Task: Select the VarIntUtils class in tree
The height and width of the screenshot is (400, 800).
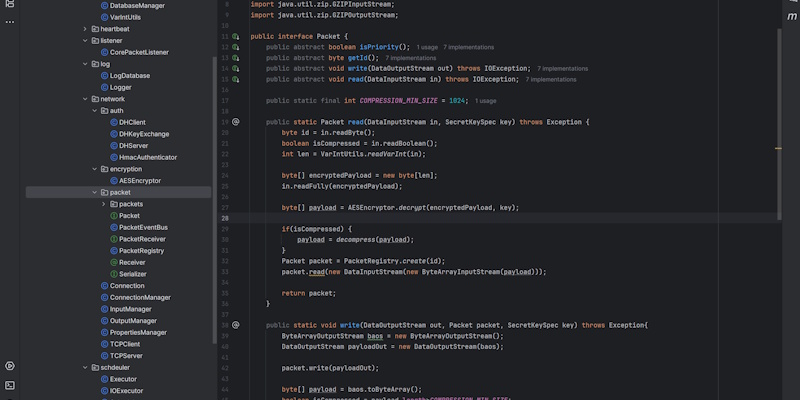Action: pyautogui.click(x=125, y=17)
